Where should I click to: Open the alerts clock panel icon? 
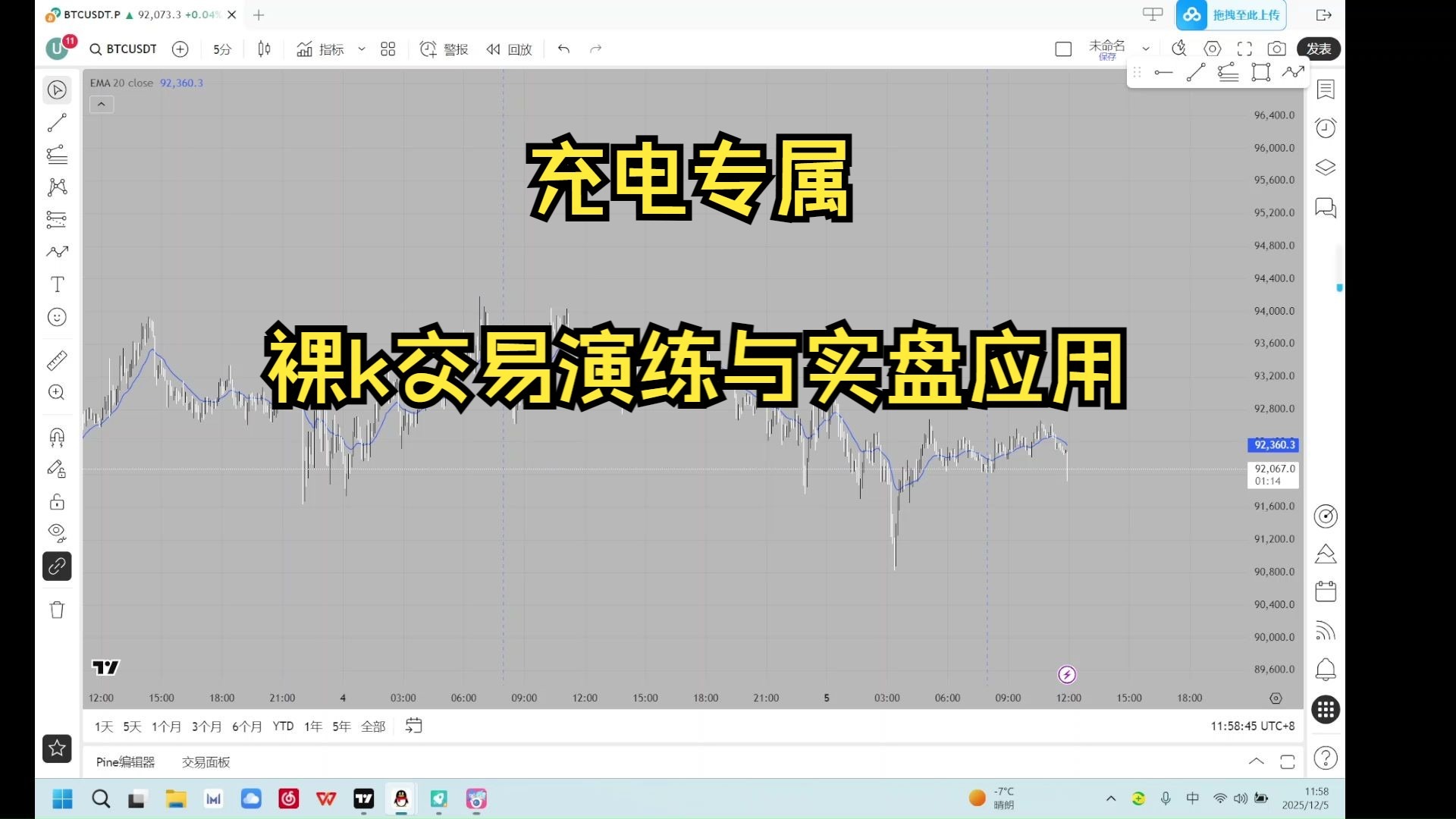(1325, 128)
